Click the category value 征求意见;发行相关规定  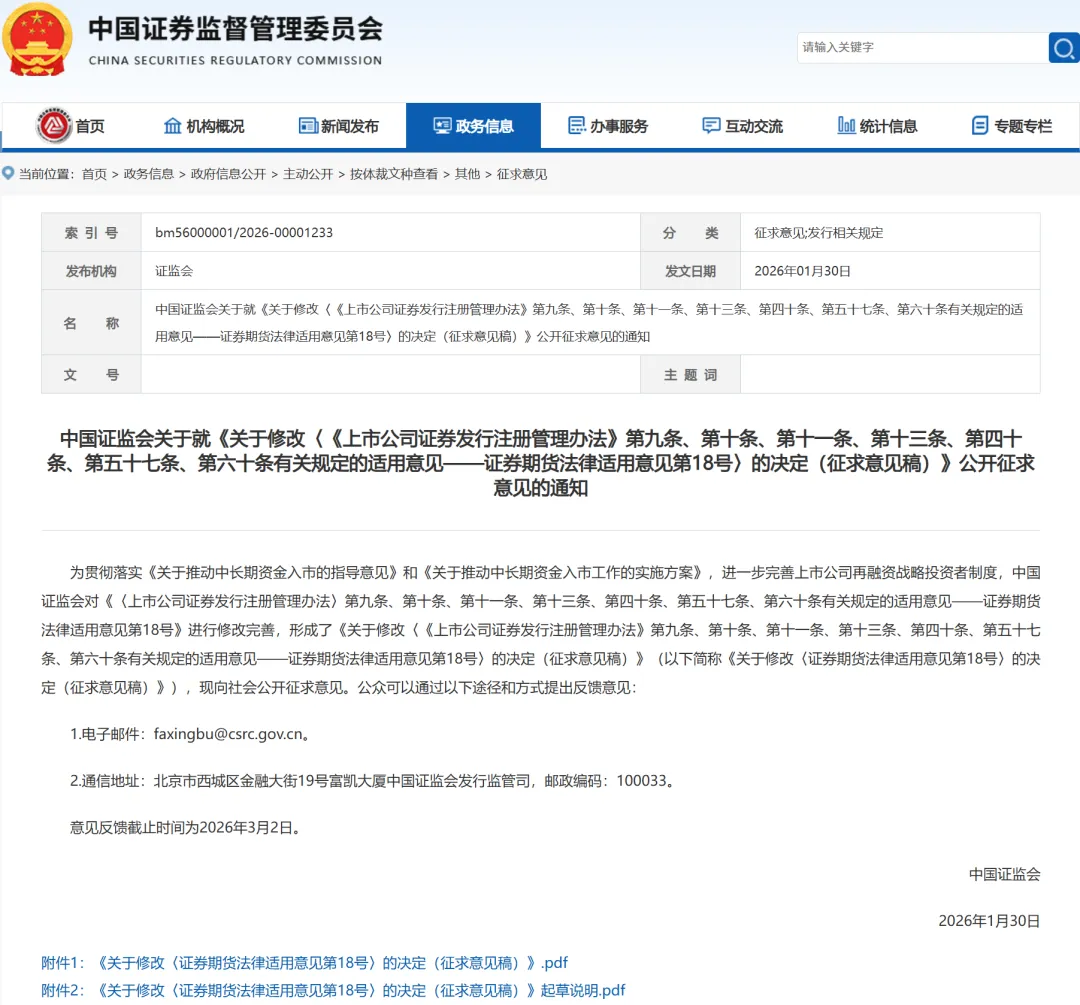click(818, 233)
